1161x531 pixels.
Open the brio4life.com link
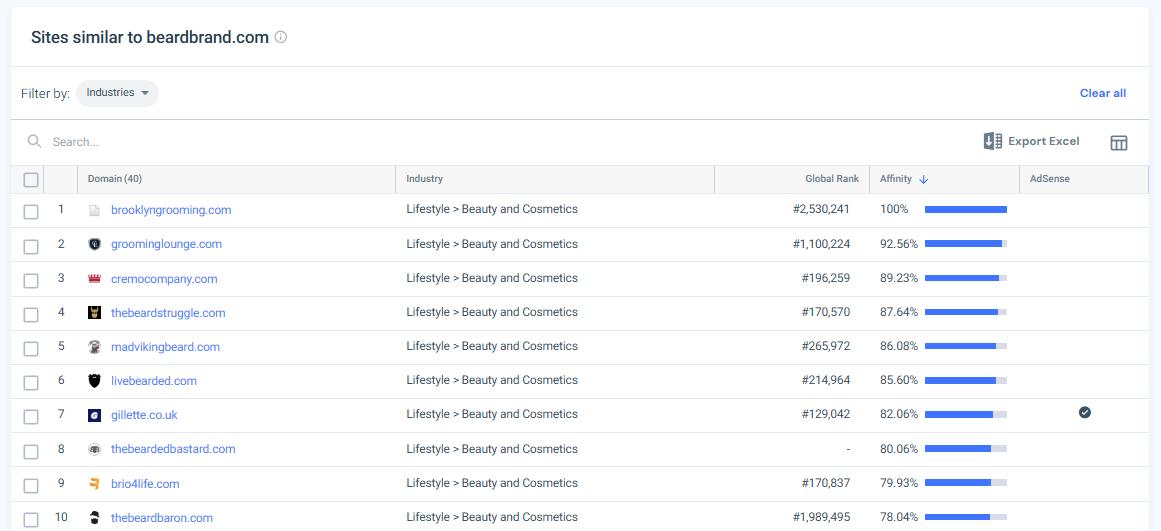pyautogui.click(x=145, y=484)
